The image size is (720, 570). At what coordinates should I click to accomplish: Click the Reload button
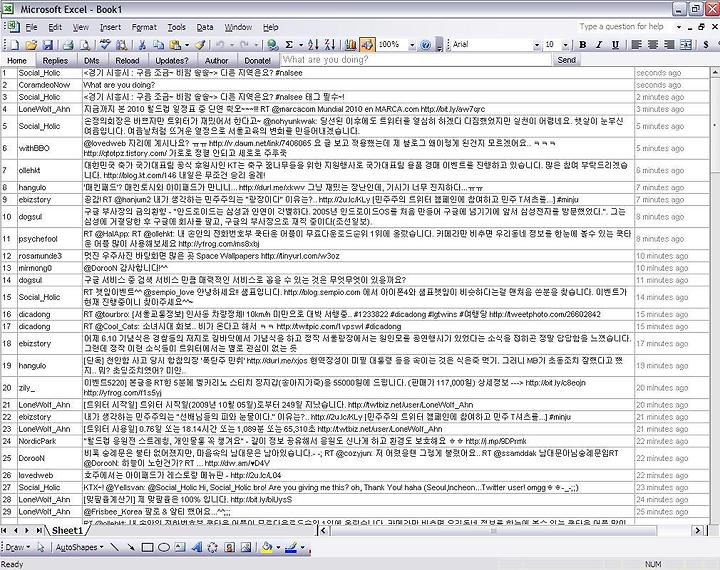127,60
